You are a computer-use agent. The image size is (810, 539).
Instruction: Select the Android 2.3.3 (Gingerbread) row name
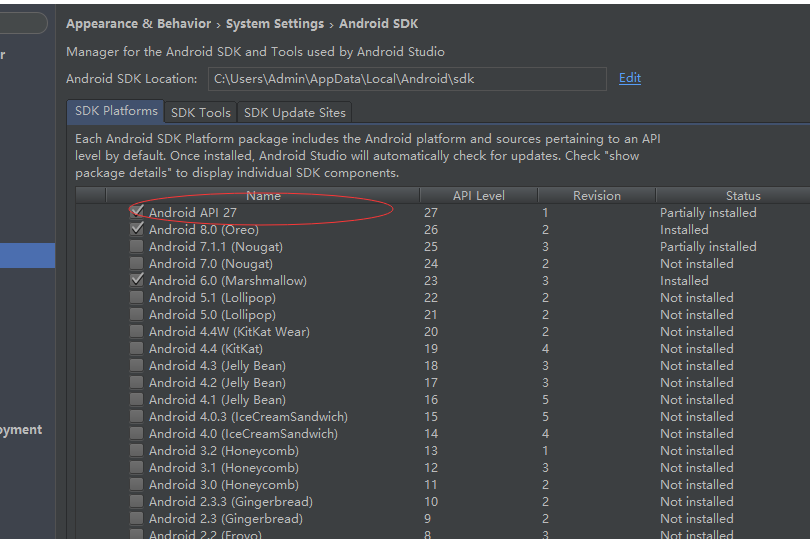point(230,502)
